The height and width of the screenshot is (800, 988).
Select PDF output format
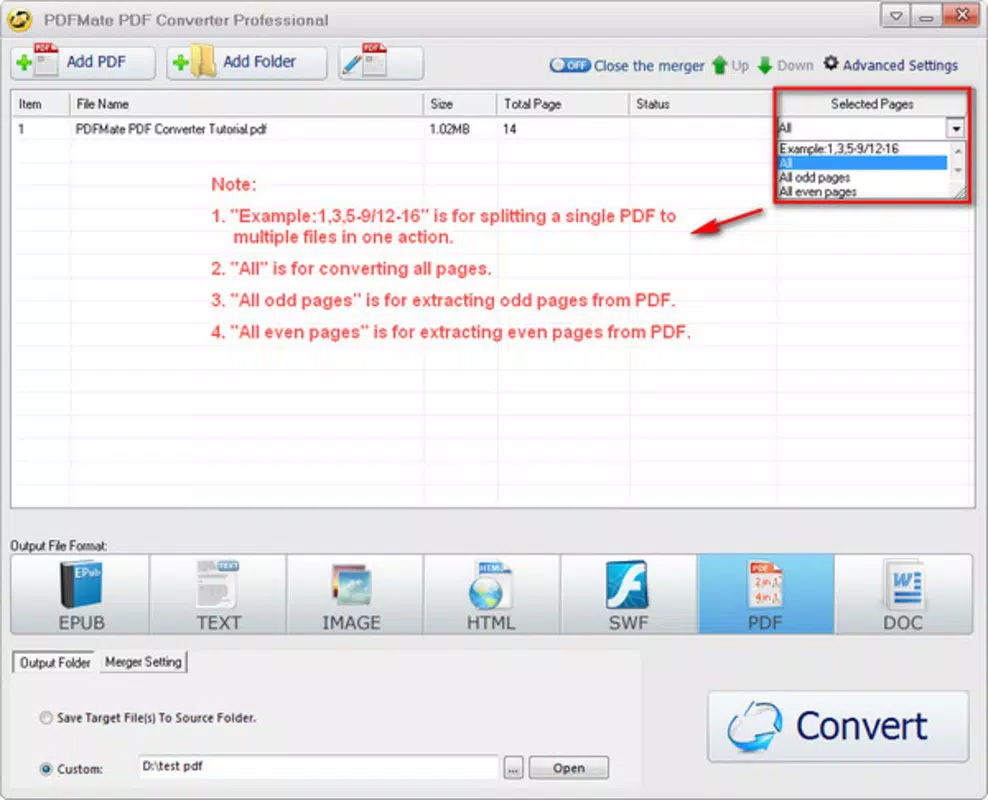766,594
